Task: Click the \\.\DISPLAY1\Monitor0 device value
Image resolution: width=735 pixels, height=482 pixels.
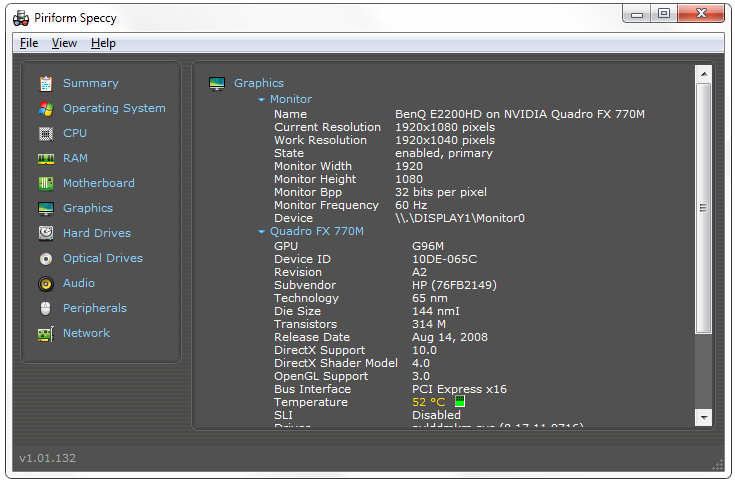Action: click(x=460, y=218)
